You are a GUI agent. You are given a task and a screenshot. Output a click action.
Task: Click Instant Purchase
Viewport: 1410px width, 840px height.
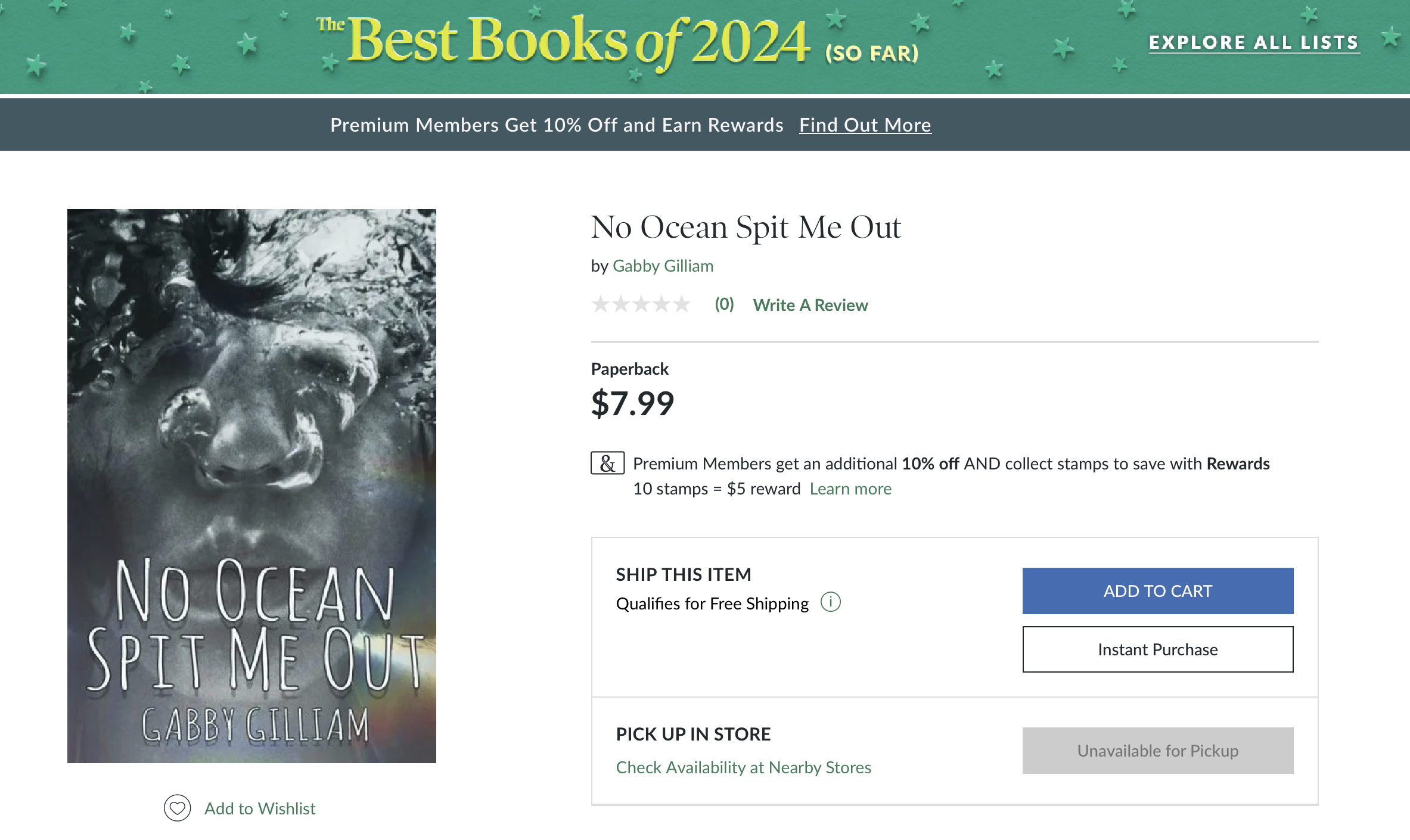(1157, 649)
